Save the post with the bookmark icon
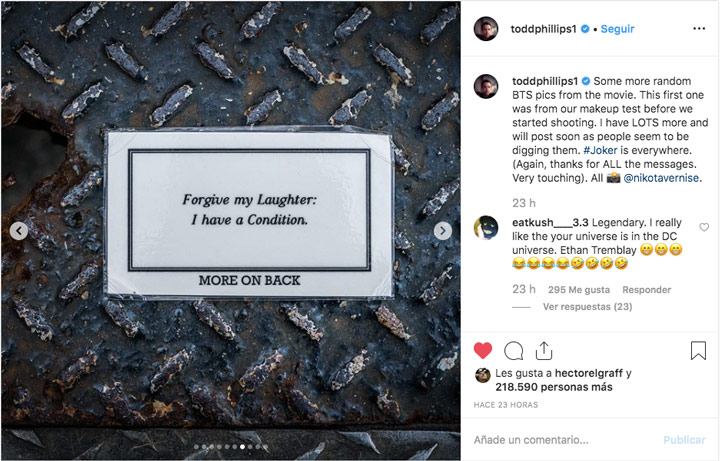 [x=698, y=350]
